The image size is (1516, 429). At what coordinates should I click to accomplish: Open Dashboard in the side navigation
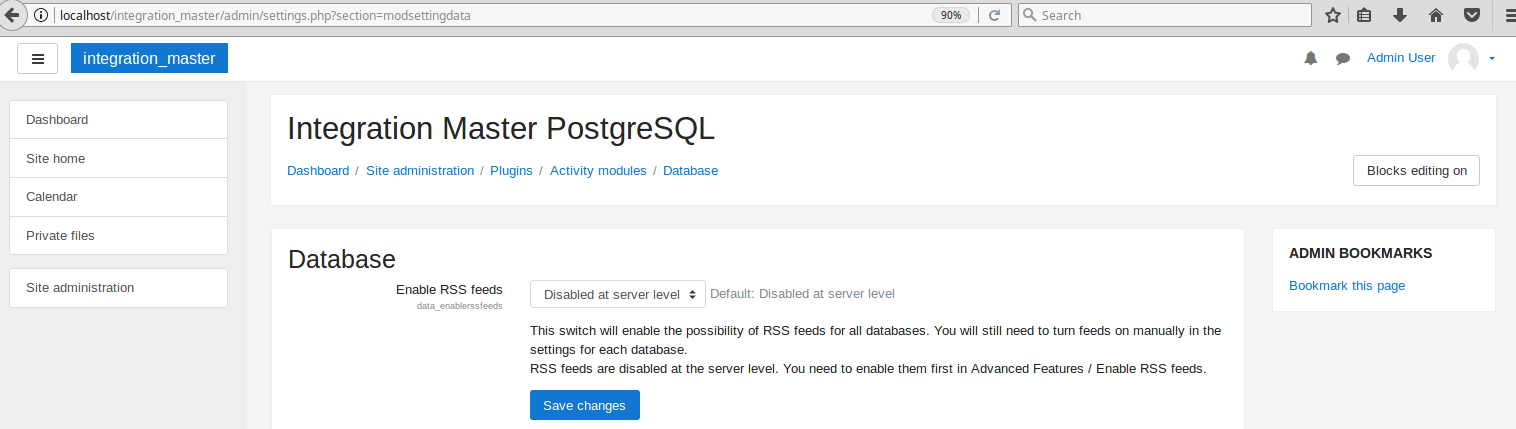[x=118, y=120]
